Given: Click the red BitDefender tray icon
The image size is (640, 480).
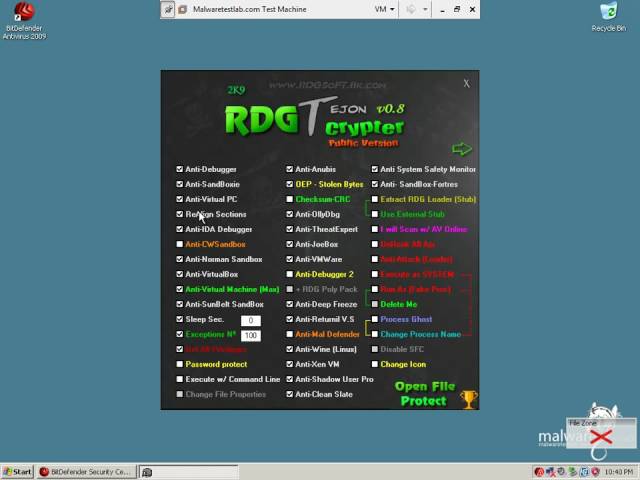Looking at the screenshot, I should (x=539, y=472).
